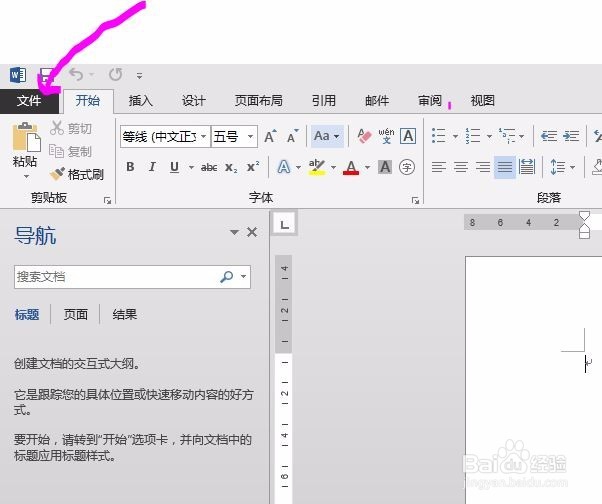Click the 剪切 button
The image size is (602, 504).
tap(71, 128)
